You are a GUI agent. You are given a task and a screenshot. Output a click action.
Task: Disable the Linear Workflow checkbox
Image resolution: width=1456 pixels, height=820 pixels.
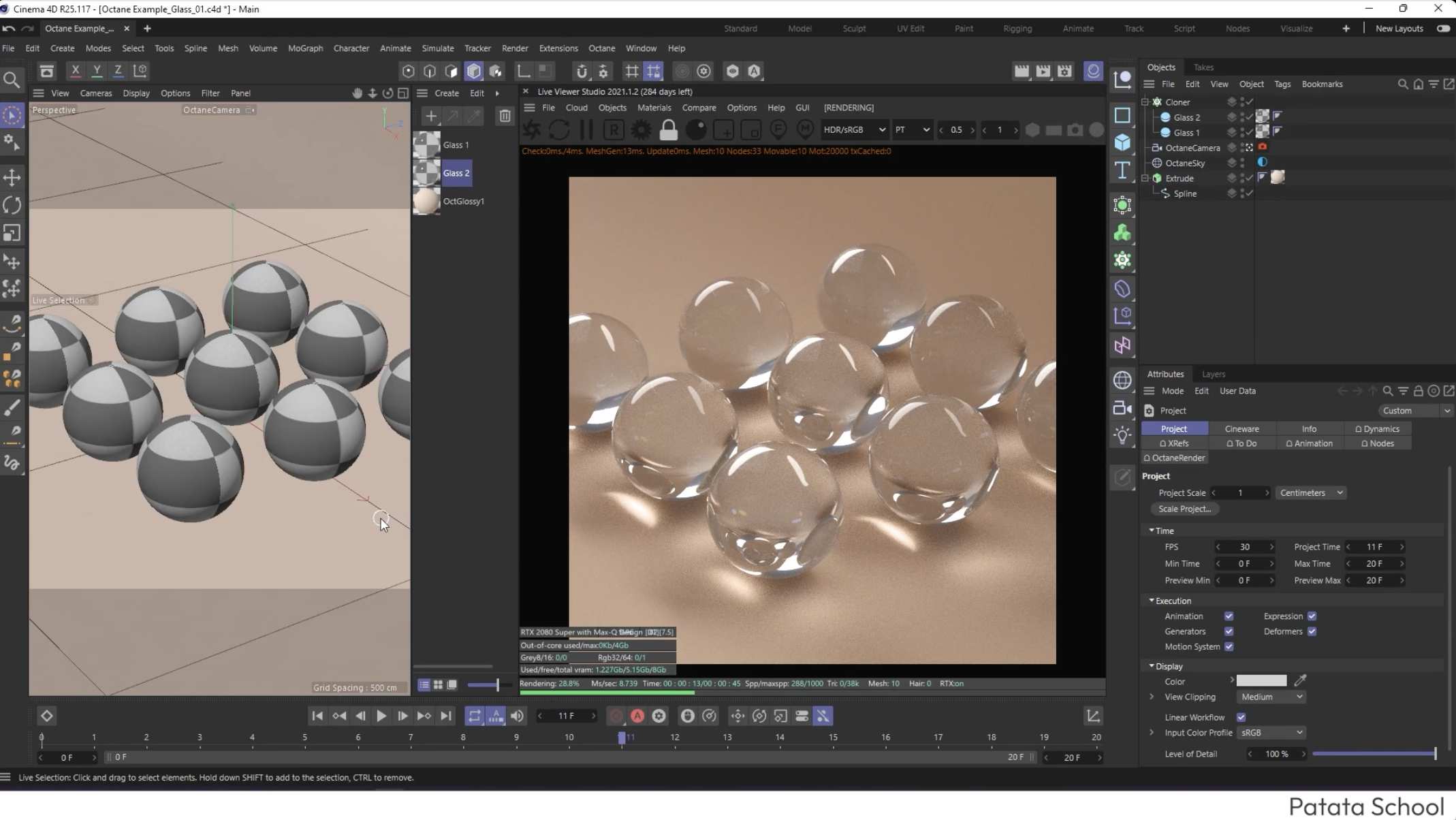[1241, 717]
